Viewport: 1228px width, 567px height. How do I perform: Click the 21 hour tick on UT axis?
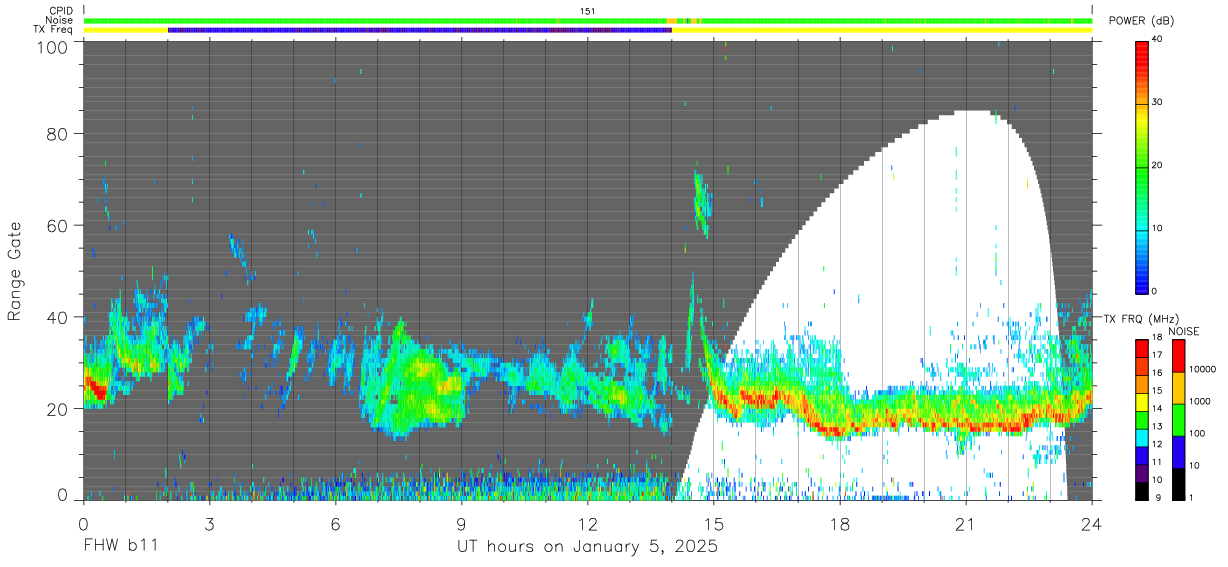tap(966, 523)
